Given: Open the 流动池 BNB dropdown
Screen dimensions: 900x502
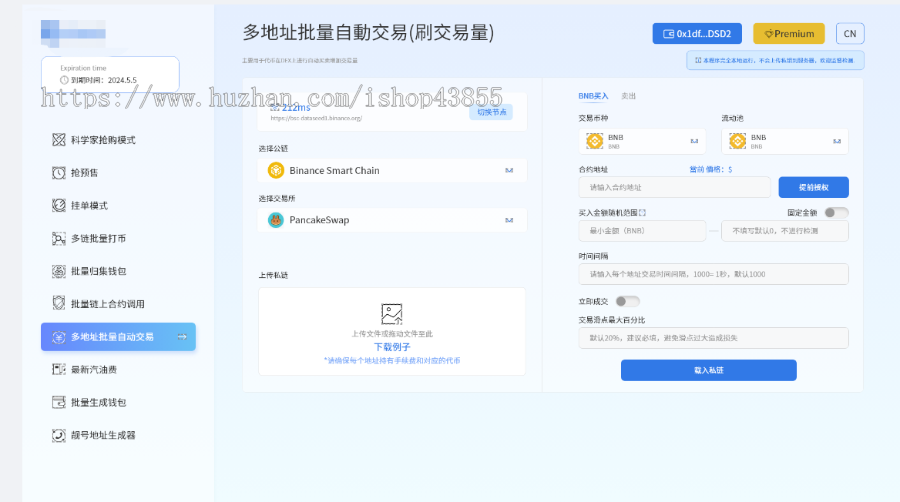Looking at the screenshot, I should click(x=785, y=141).
